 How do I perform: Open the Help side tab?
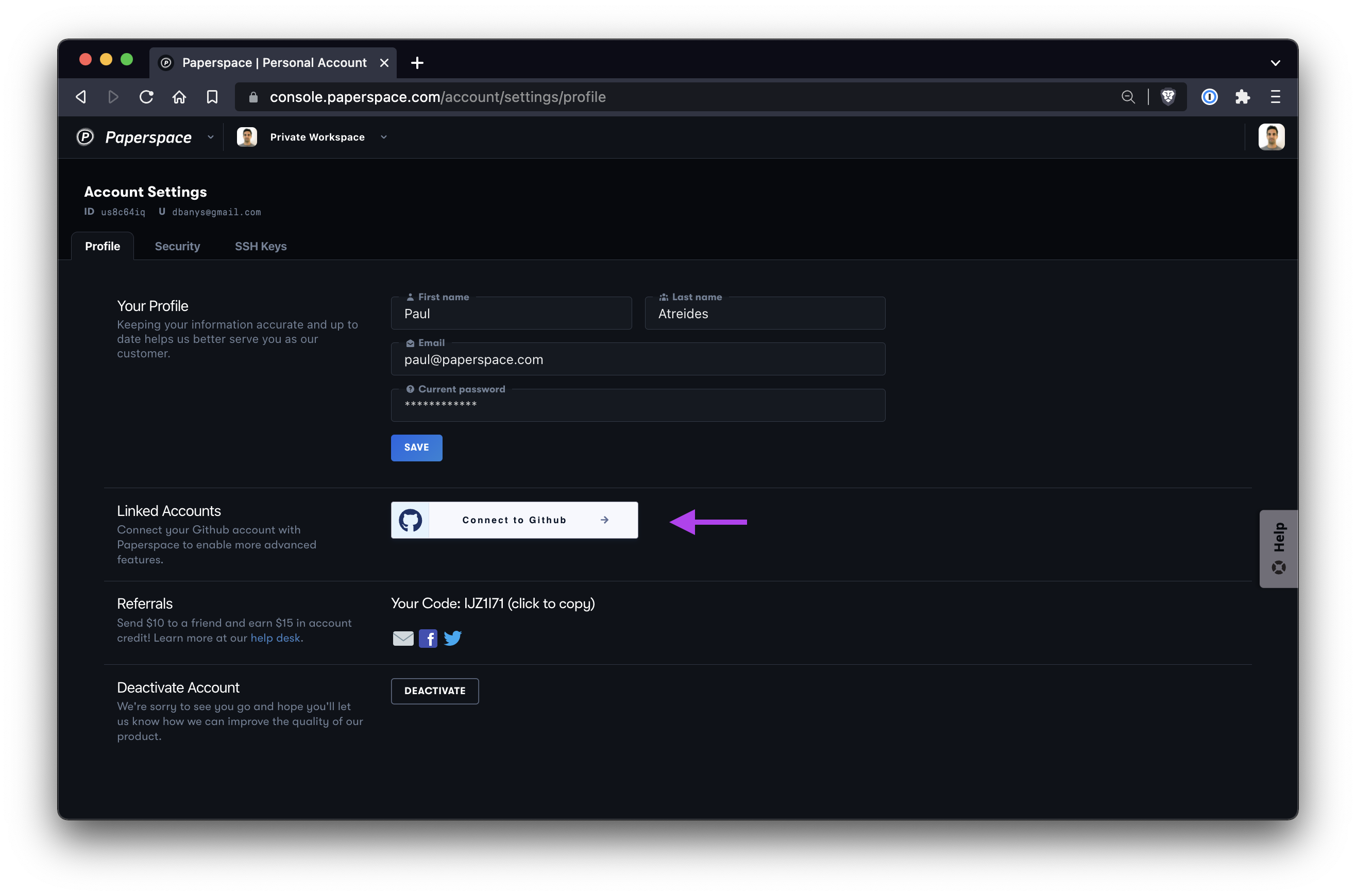pyautogui.click(x=1278, y=548)
